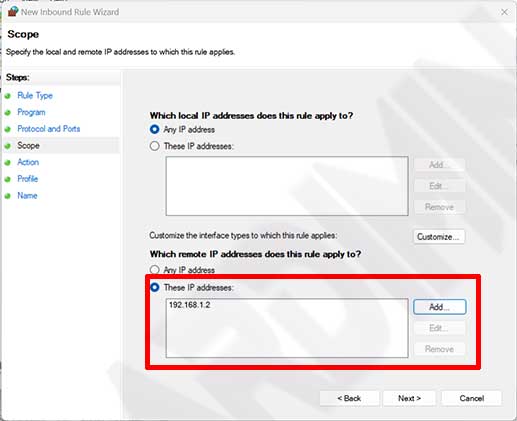
Task: Click the green bullet beside Name
Action: [x=8, y=196]
